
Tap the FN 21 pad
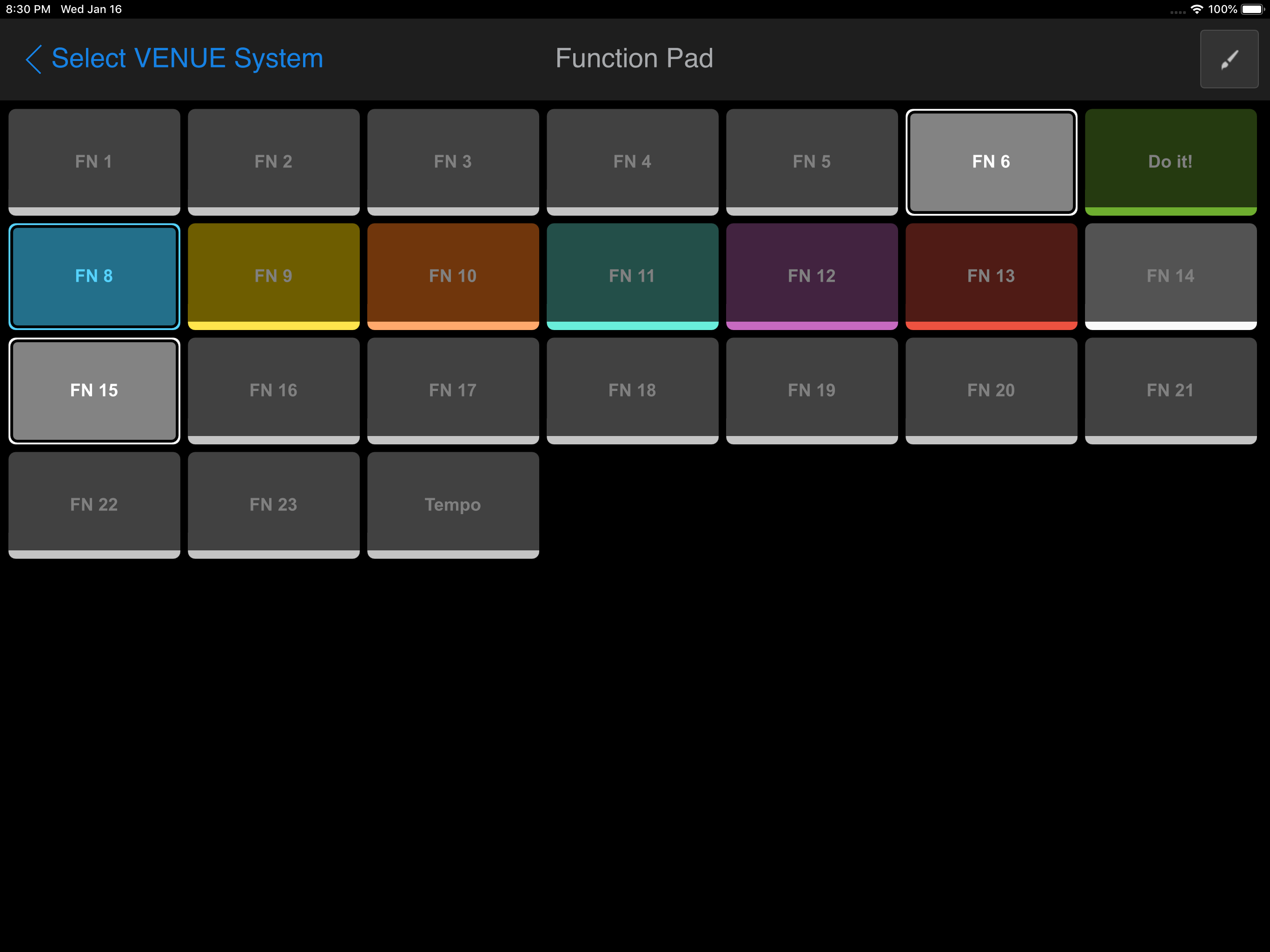coord(1171,390)
